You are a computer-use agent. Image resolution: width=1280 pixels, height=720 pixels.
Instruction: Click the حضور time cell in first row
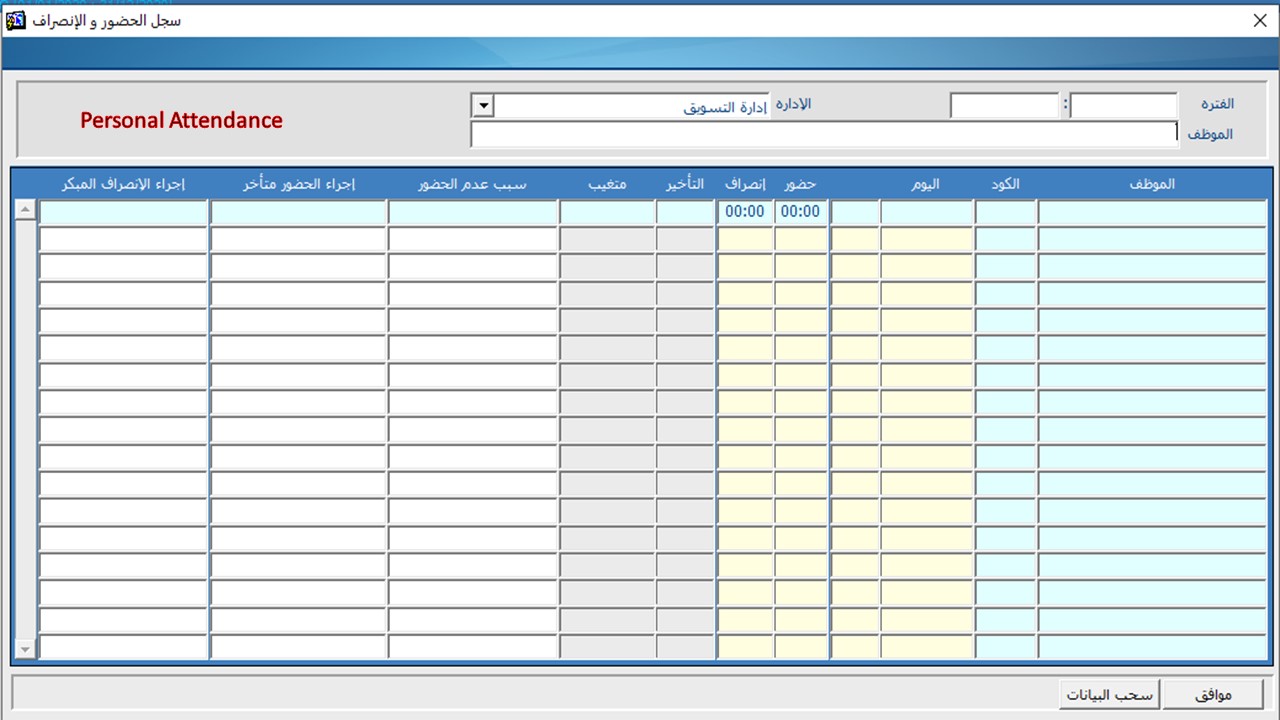click(801, 212)
